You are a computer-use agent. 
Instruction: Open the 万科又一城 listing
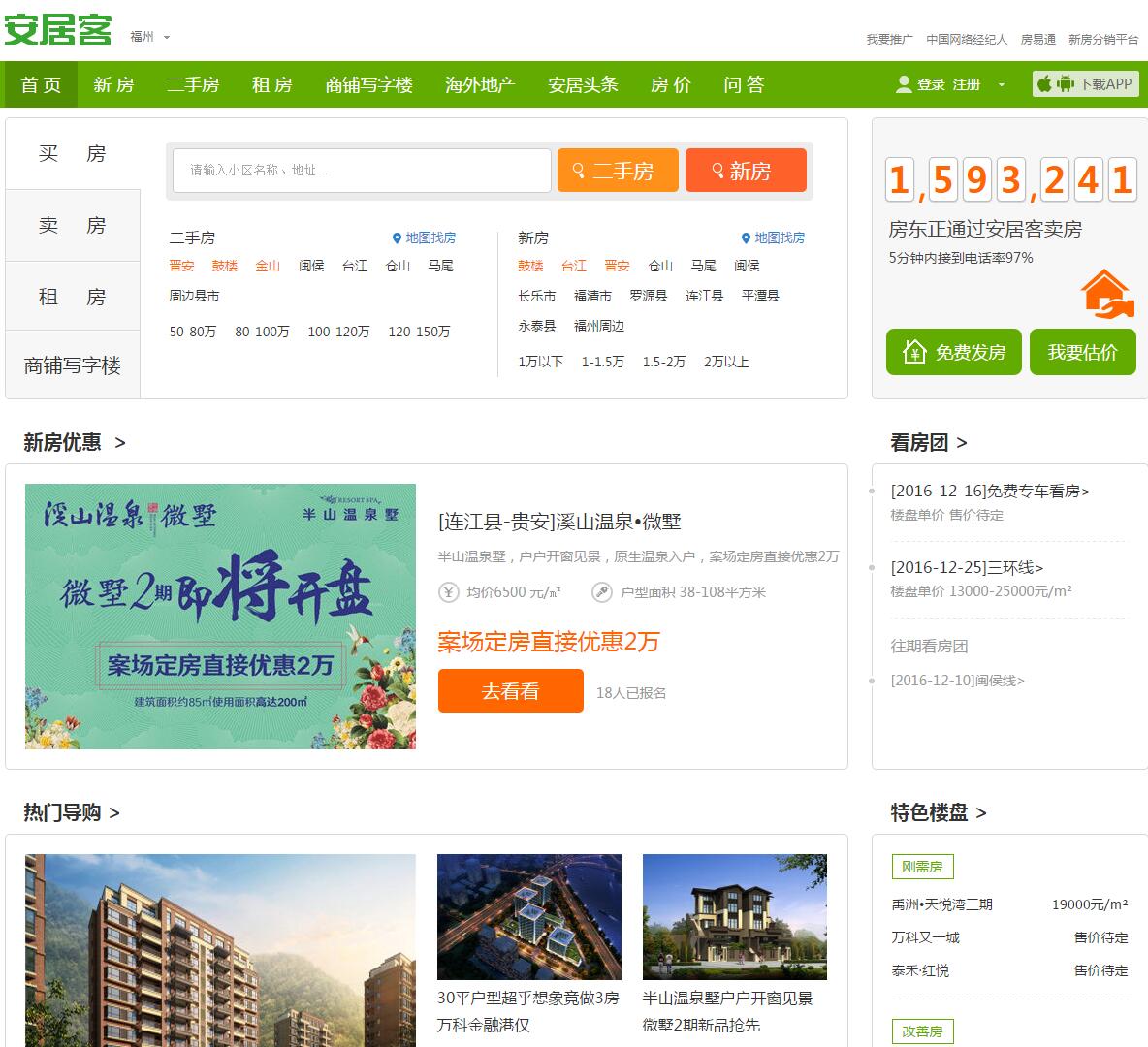click(x=925, y=937)
